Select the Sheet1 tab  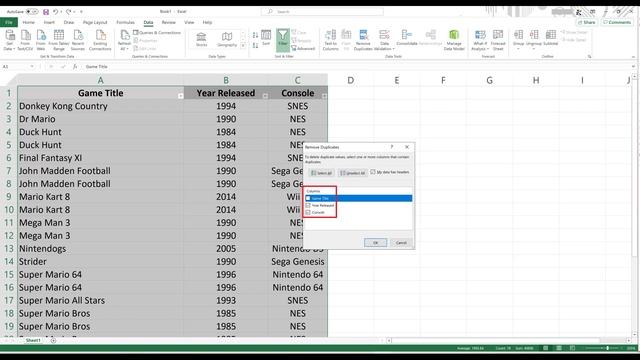[x=33, y=340]
